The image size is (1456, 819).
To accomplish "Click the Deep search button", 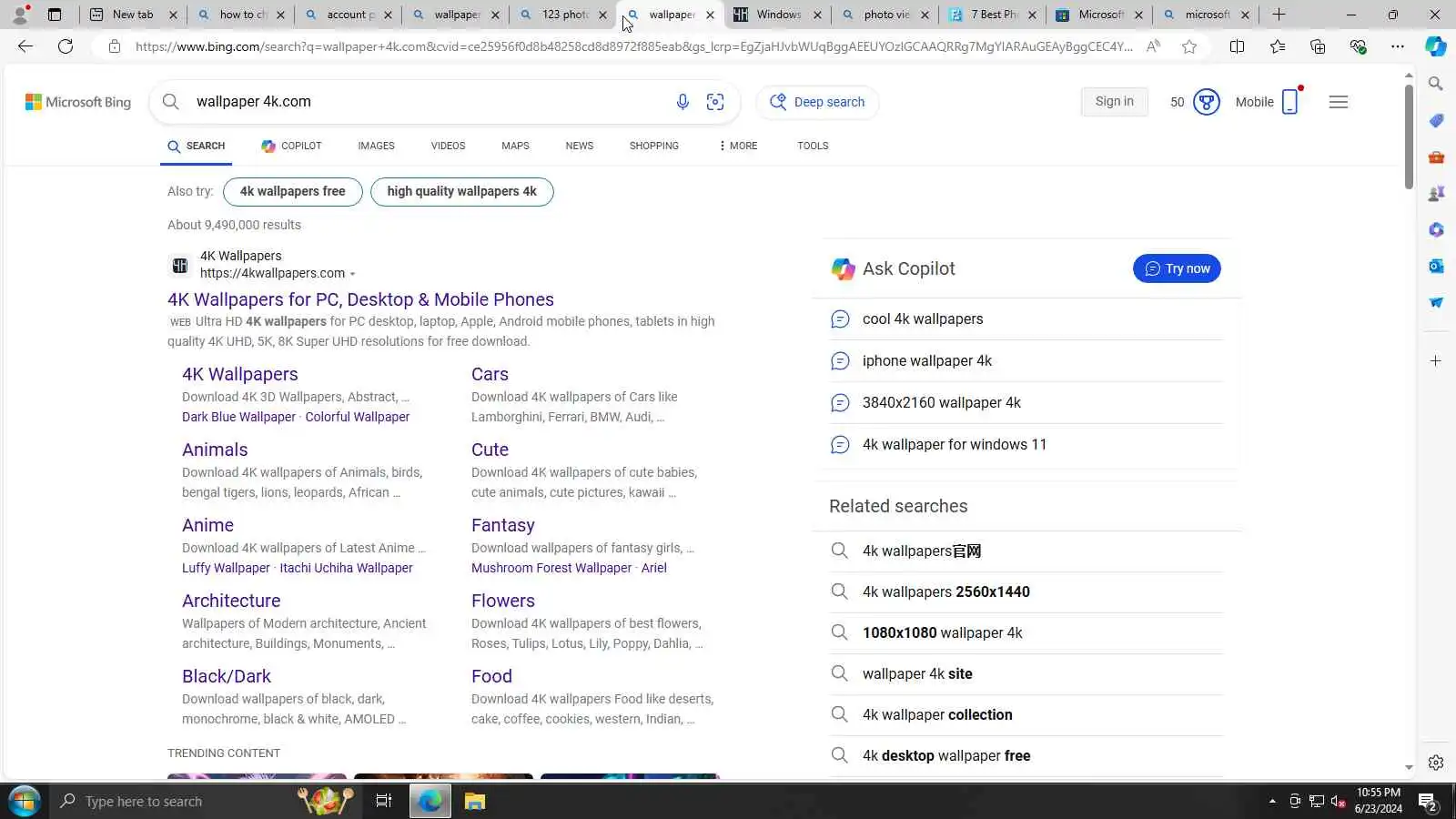I will pyautogui.click(x=818, y=102).
